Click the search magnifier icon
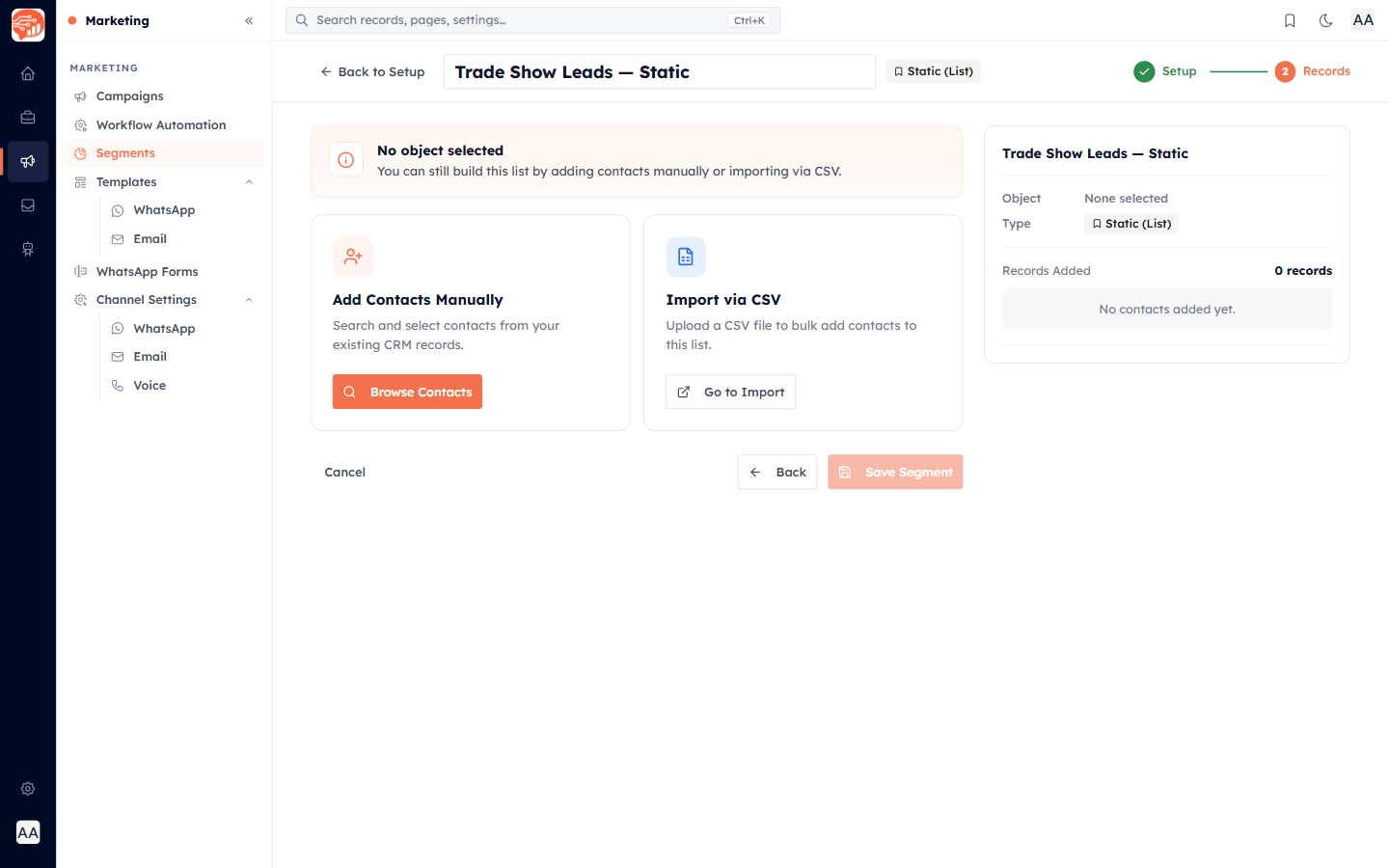 (302, 20)
